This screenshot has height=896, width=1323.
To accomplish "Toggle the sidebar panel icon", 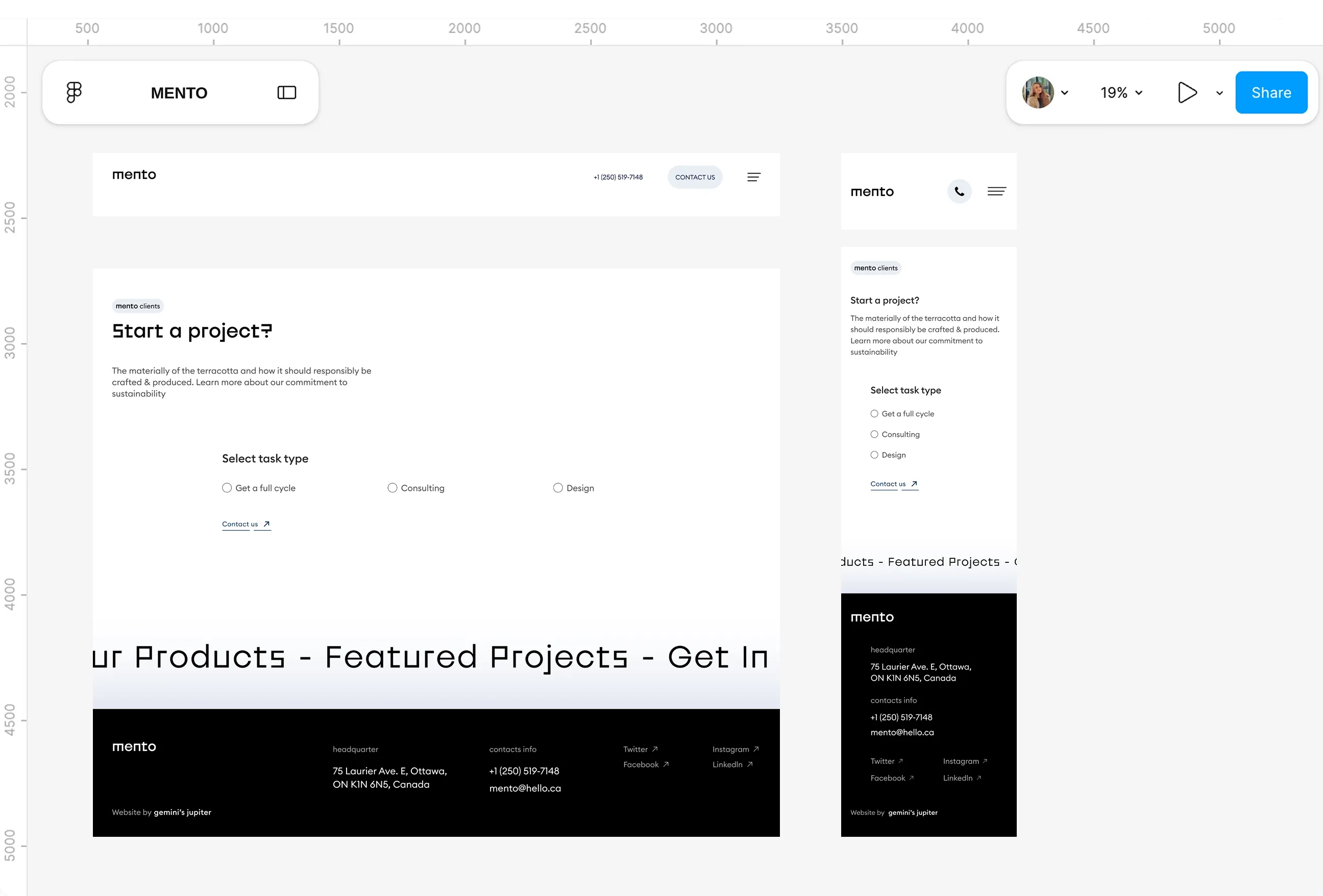I will (286, 92).
